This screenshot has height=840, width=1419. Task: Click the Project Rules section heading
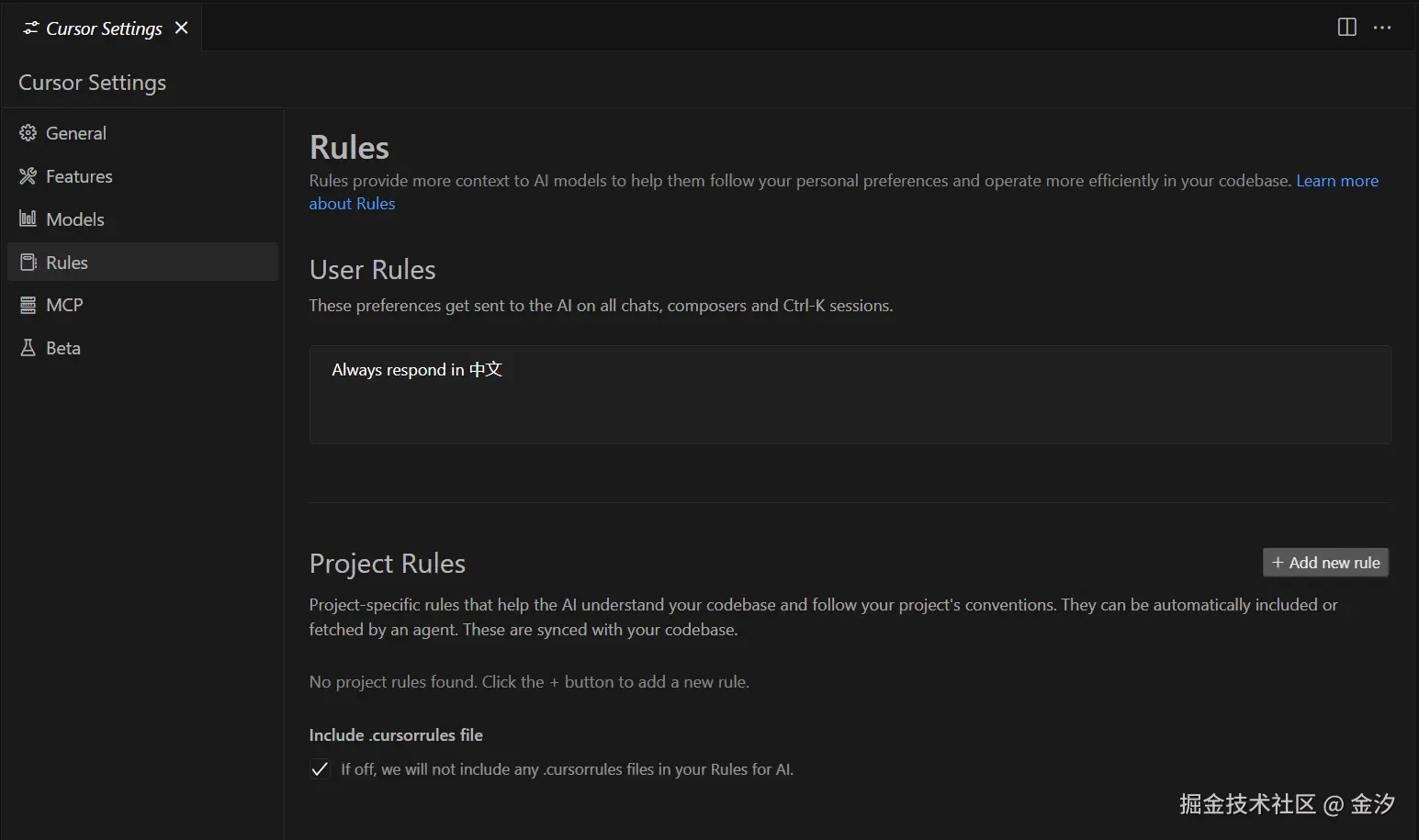[x=387, y=564]
